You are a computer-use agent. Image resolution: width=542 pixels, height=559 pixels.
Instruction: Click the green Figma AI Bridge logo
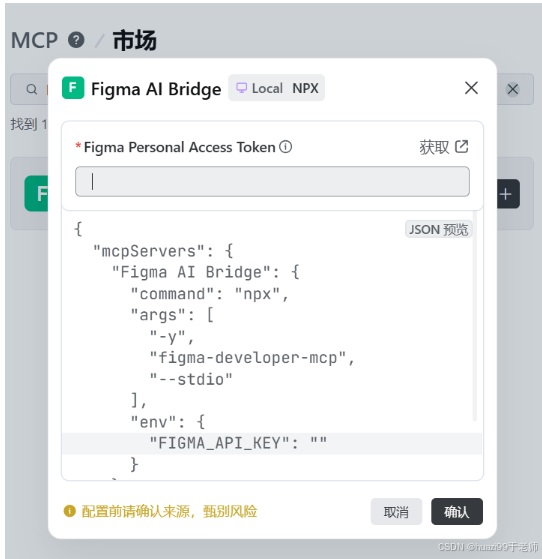(x=73, y=88)
